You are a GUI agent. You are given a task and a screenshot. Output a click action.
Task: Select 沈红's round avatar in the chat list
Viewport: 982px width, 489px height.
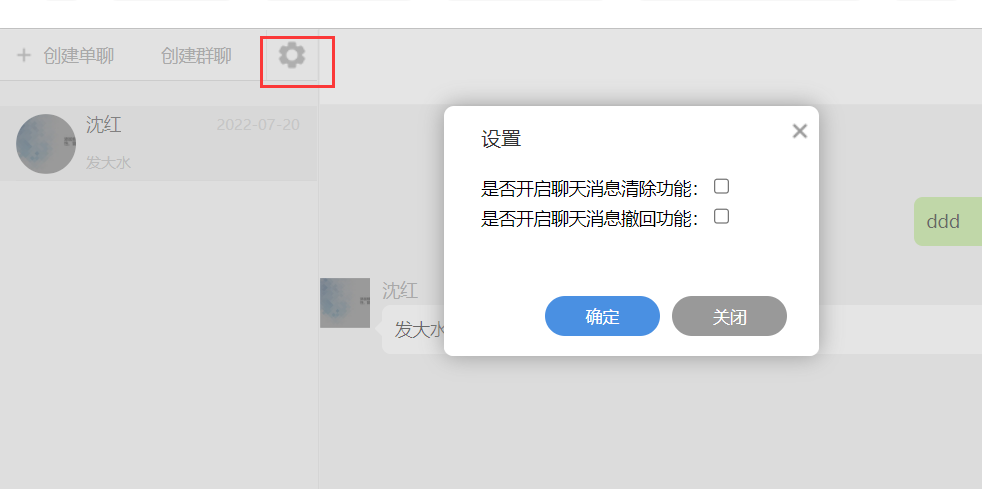46,144
